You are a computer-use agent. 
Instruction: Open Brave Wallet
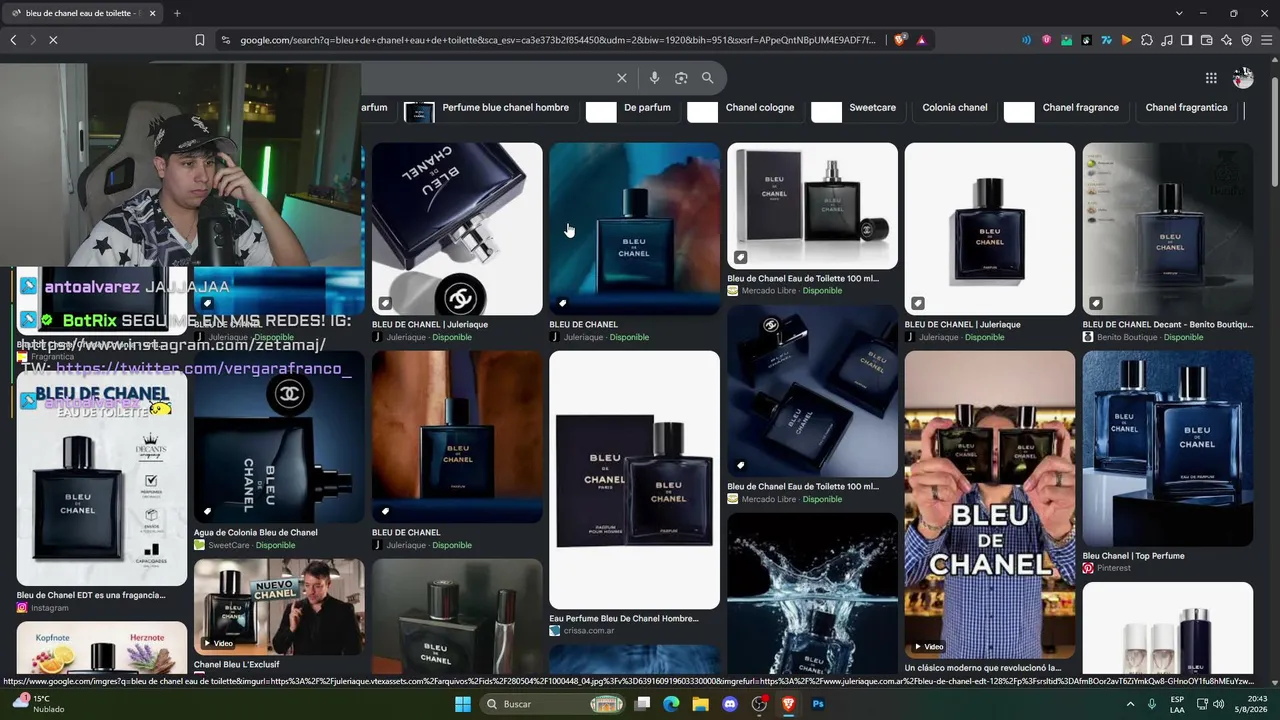pyautogui.click(x=1206, y=40)
